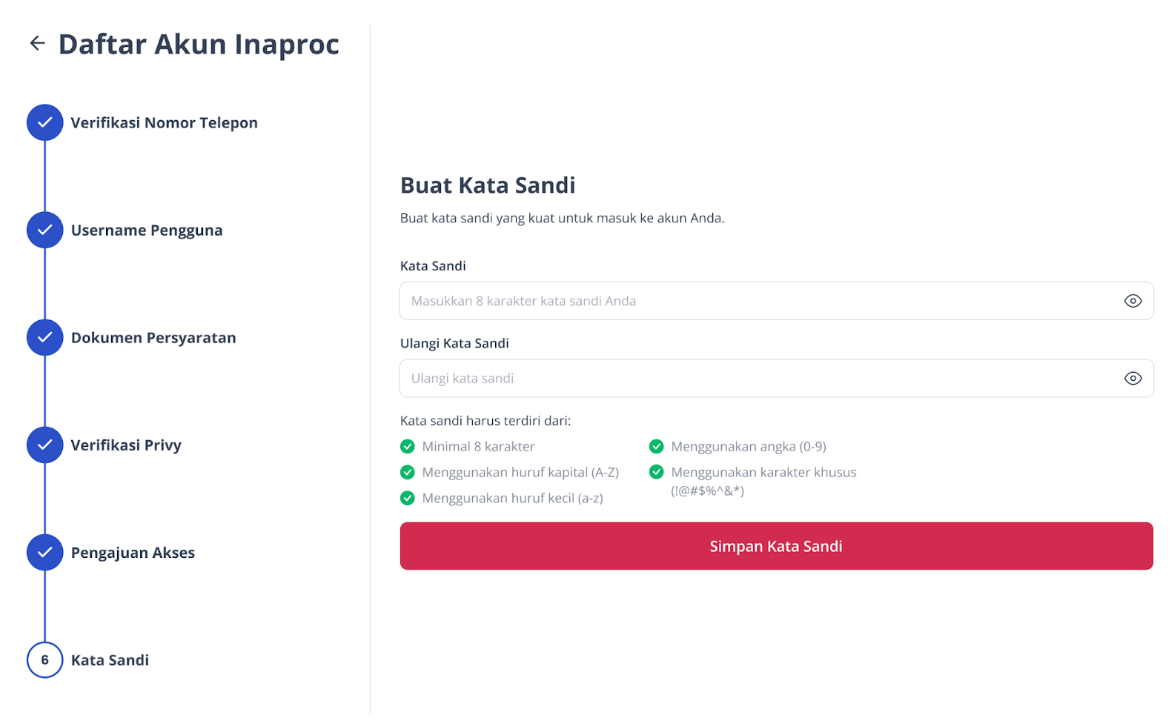Go back using the arrow beside Daftar Akun Inaproc
The height and width of the screenshot is (720, 1176).
tap(37, 44)
